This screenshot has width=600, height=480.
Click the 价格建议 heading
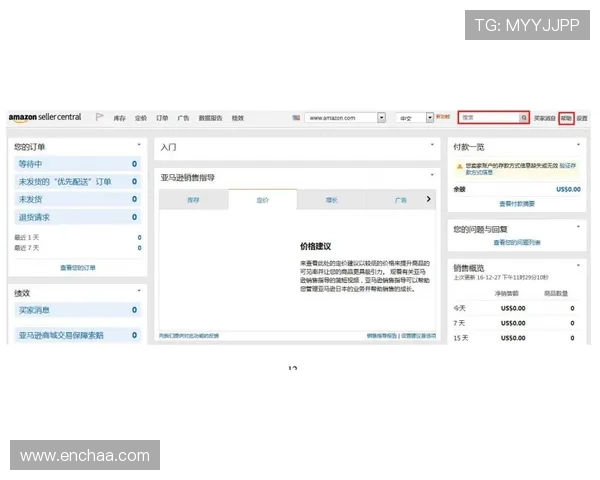coord(316,246)
